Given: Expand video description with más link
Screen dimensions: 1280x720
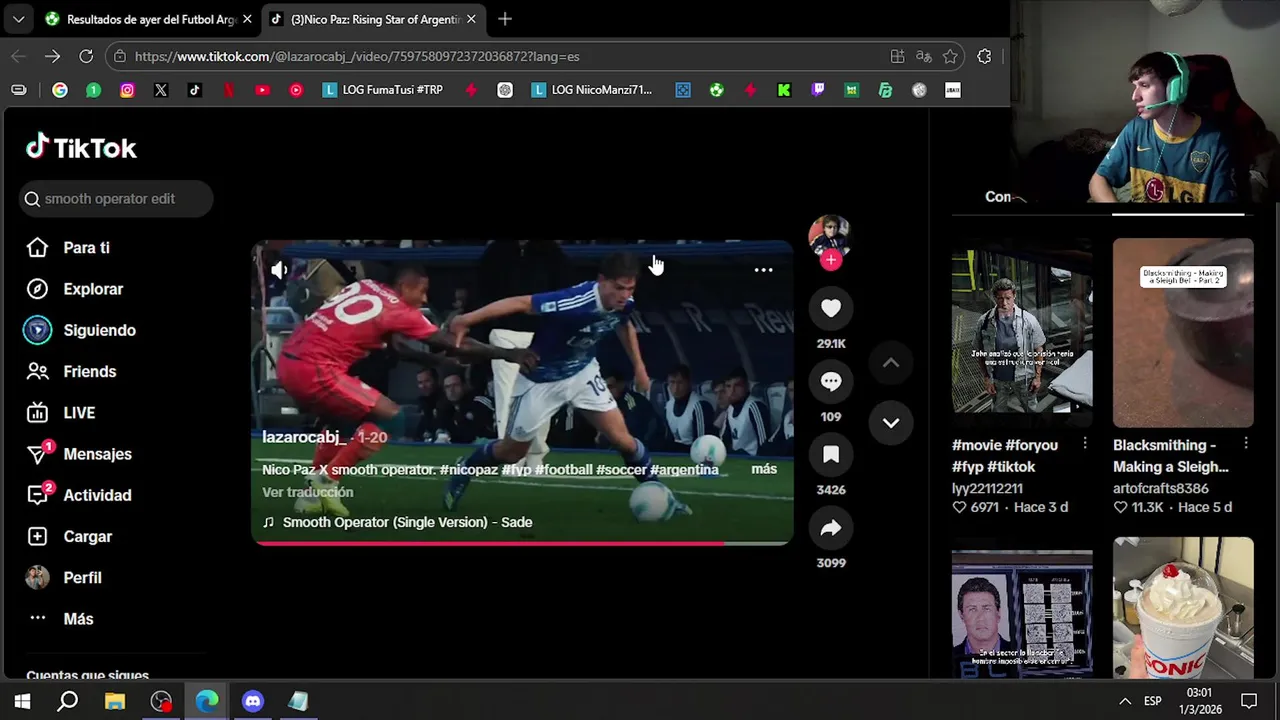Looking at the screenshot, I should (x=764, y=469).
